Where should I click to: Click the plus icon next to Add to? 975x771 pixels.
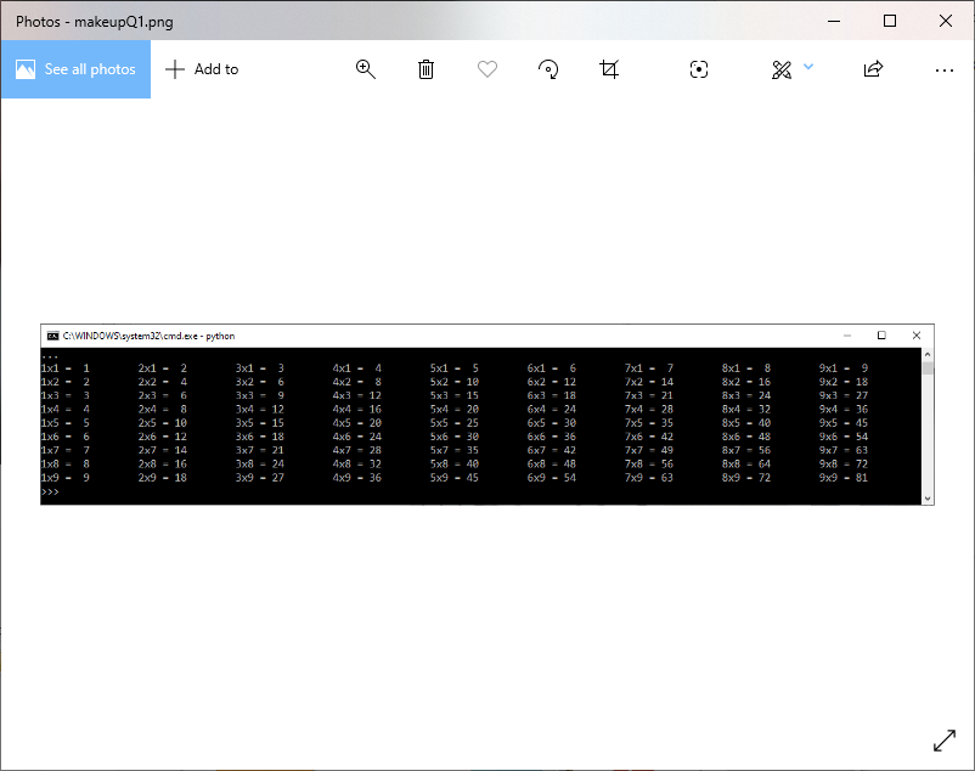(x=175, y=69)
